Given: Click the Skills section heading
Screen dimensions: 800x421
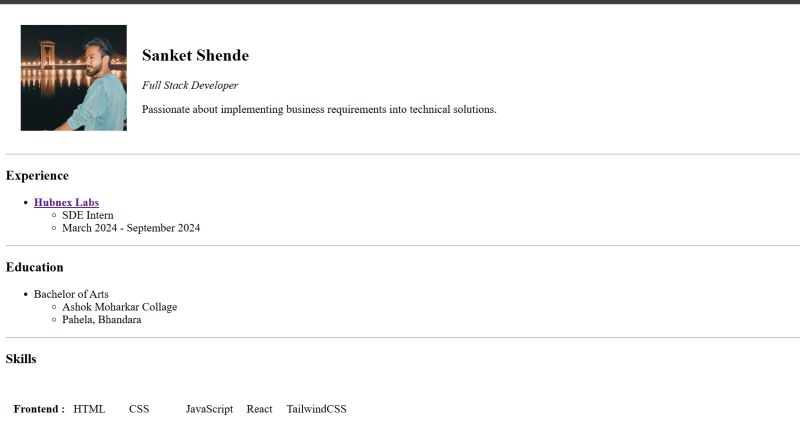Looking at the screenshot, I should click(21, 359).
